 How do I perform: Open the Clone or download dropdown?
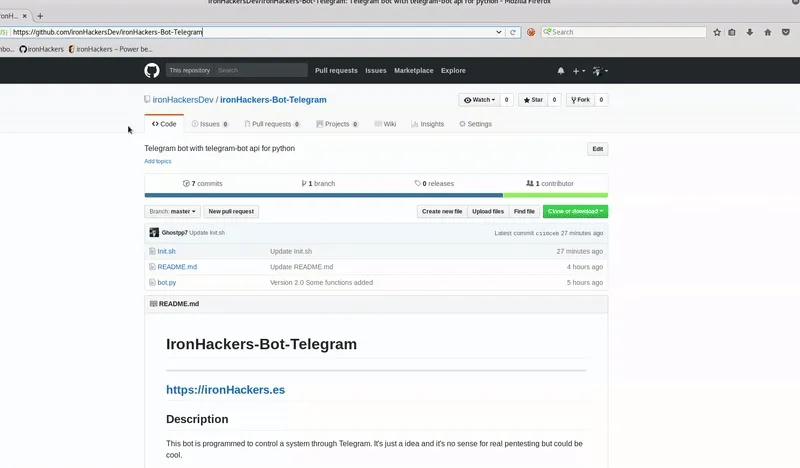point(575,211)
